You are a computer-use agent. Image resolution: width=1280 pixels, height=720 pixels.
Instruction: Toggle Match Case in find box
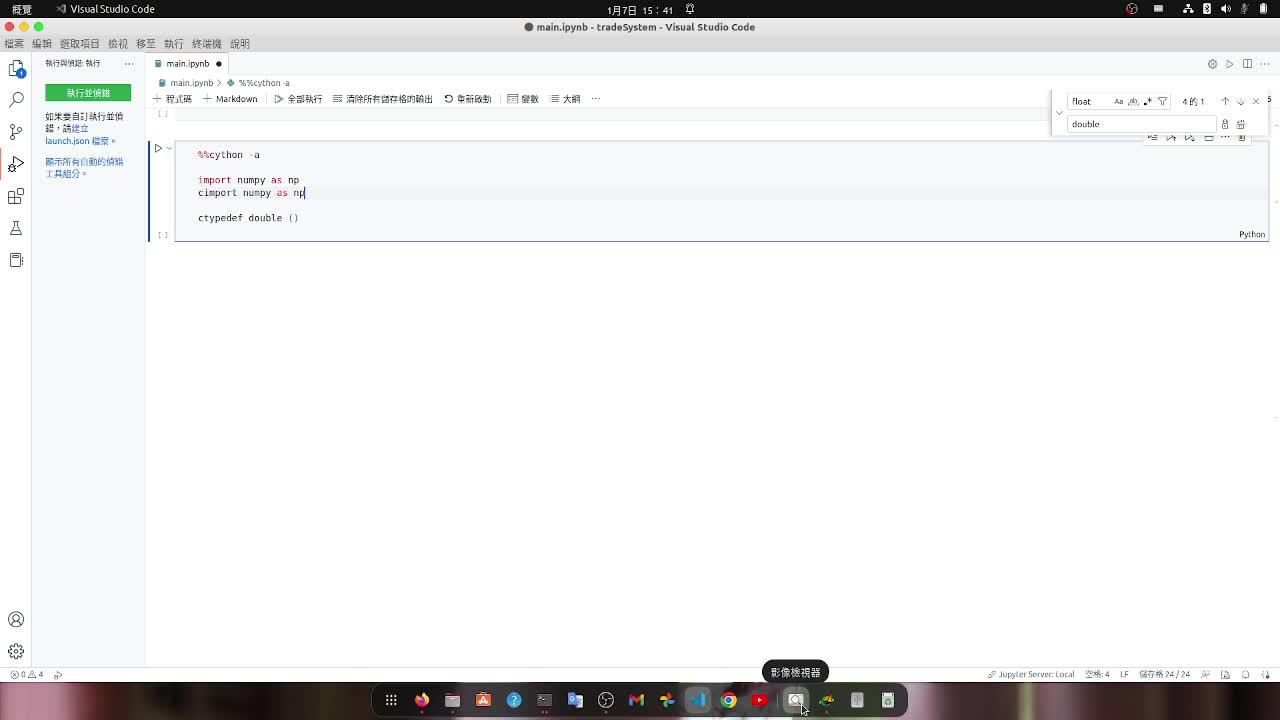click(x=1118, y=101)
